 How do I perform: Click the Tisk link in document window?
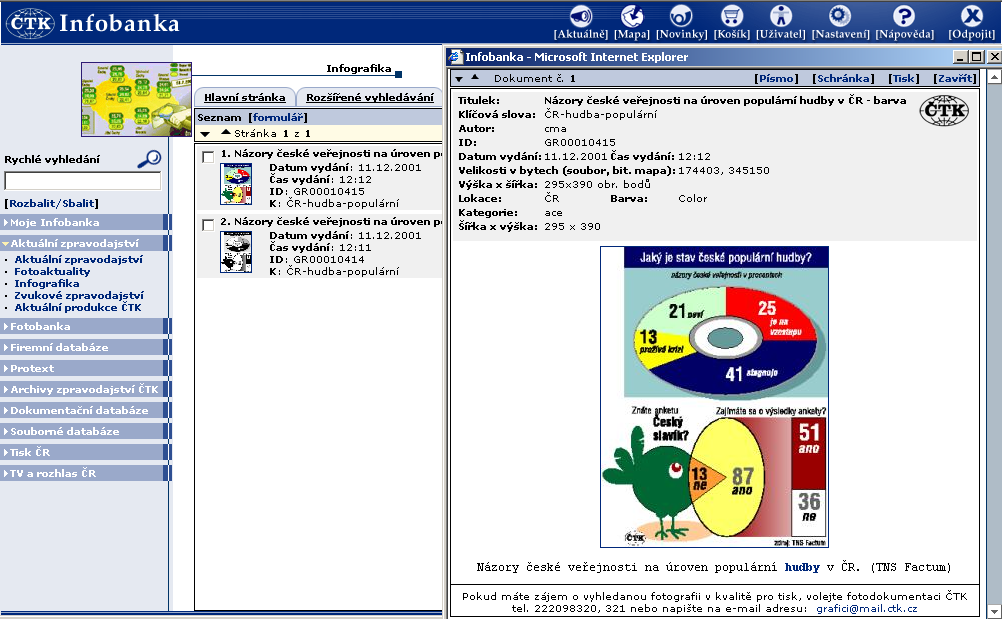[x=903, y=78]
